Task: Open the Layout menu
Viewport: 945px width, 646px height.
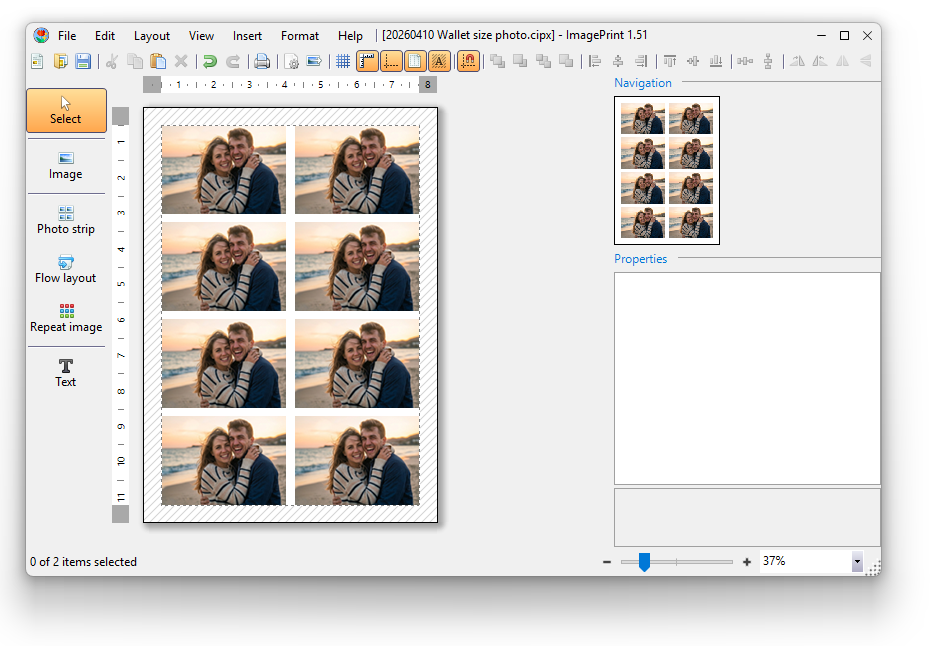Action: (151, 35)
